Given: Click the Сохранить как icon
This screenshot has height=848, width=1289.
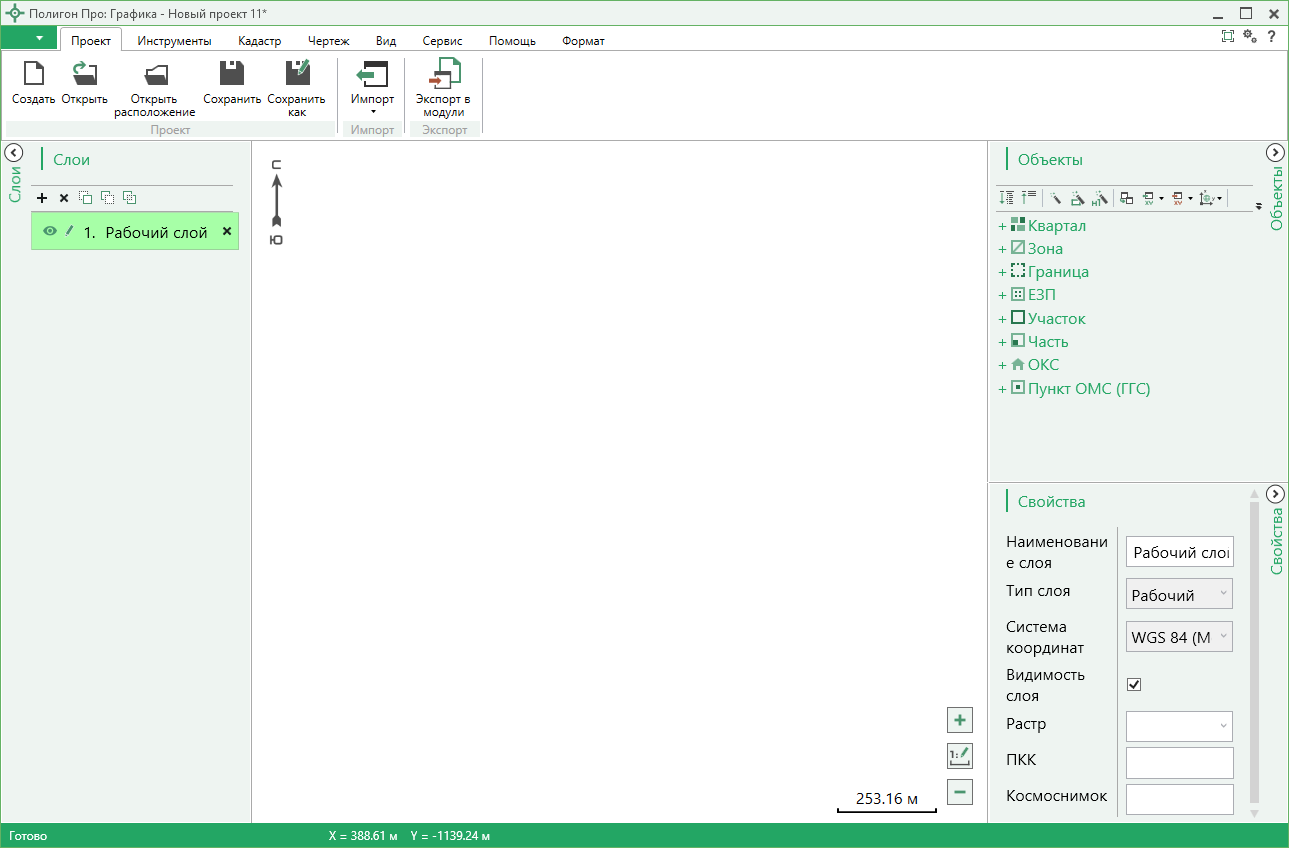Looking at the screenshot, I should click(297, 74).
